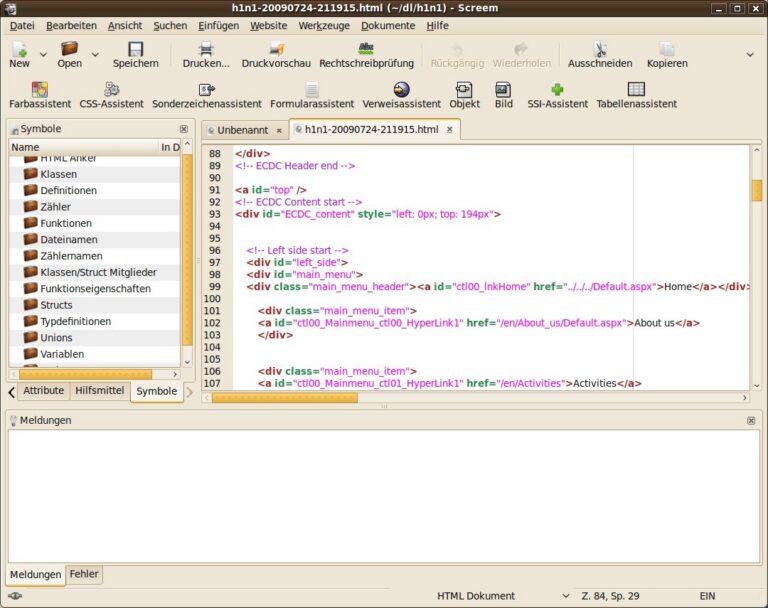Expand the New button dropdown arrow

[x=43, y=54]
